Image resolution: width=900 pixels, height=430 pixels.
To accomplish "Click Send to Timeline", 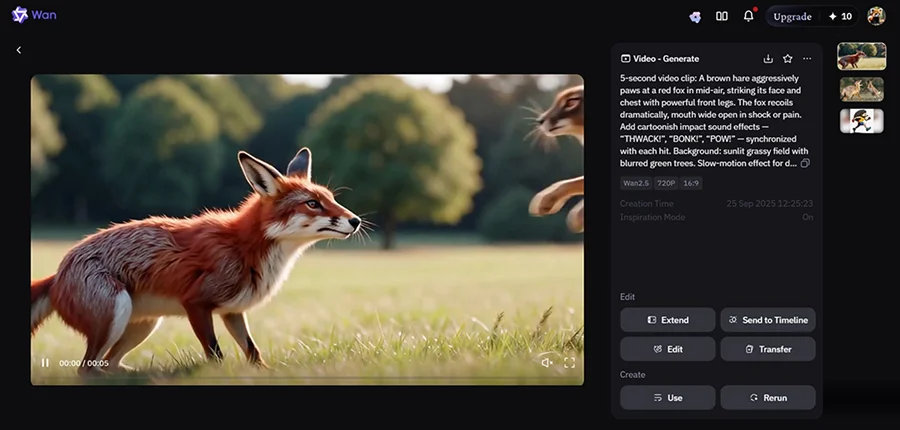I will 768,320.
